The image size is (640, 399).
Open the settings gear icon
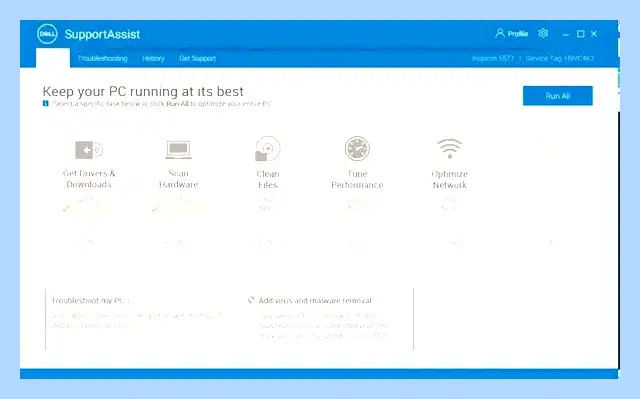point(543,33)
